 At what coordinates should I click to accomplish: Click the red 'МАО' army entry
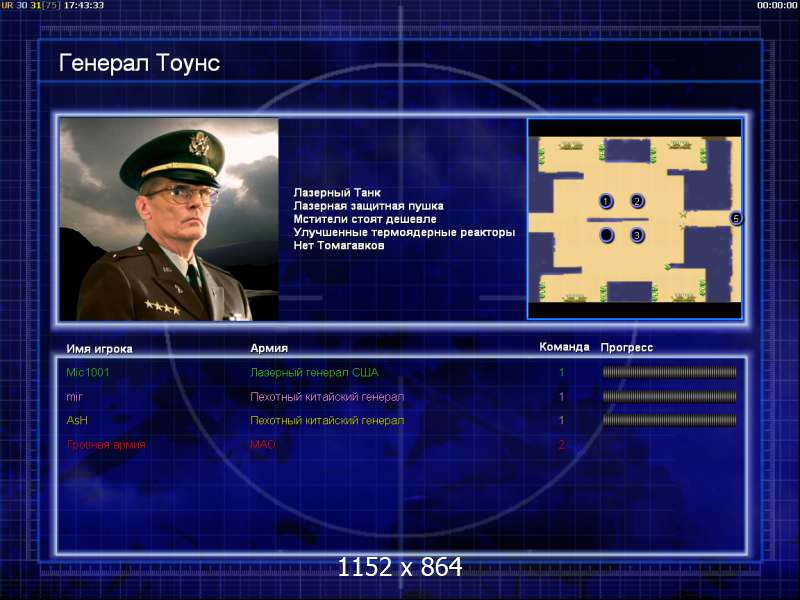coord(263,444)
